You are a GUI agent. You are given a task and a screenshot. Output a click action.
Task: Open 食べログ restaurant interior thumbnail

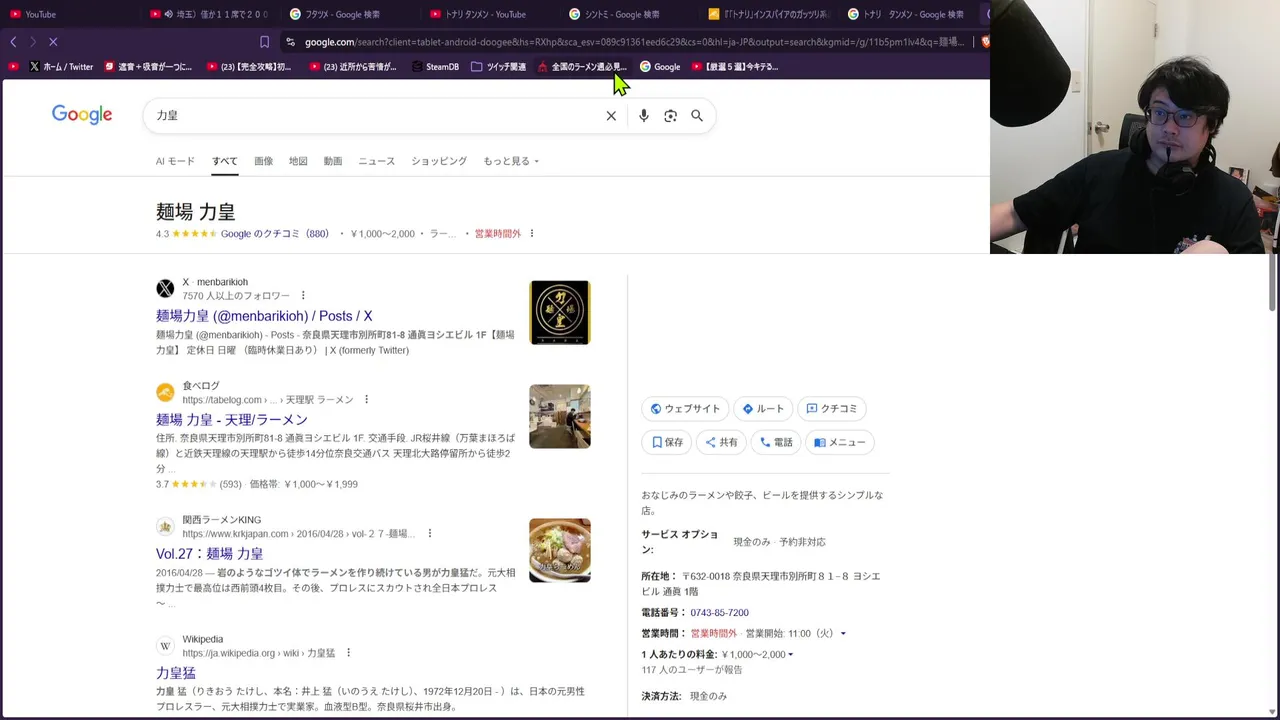point(560,417)
